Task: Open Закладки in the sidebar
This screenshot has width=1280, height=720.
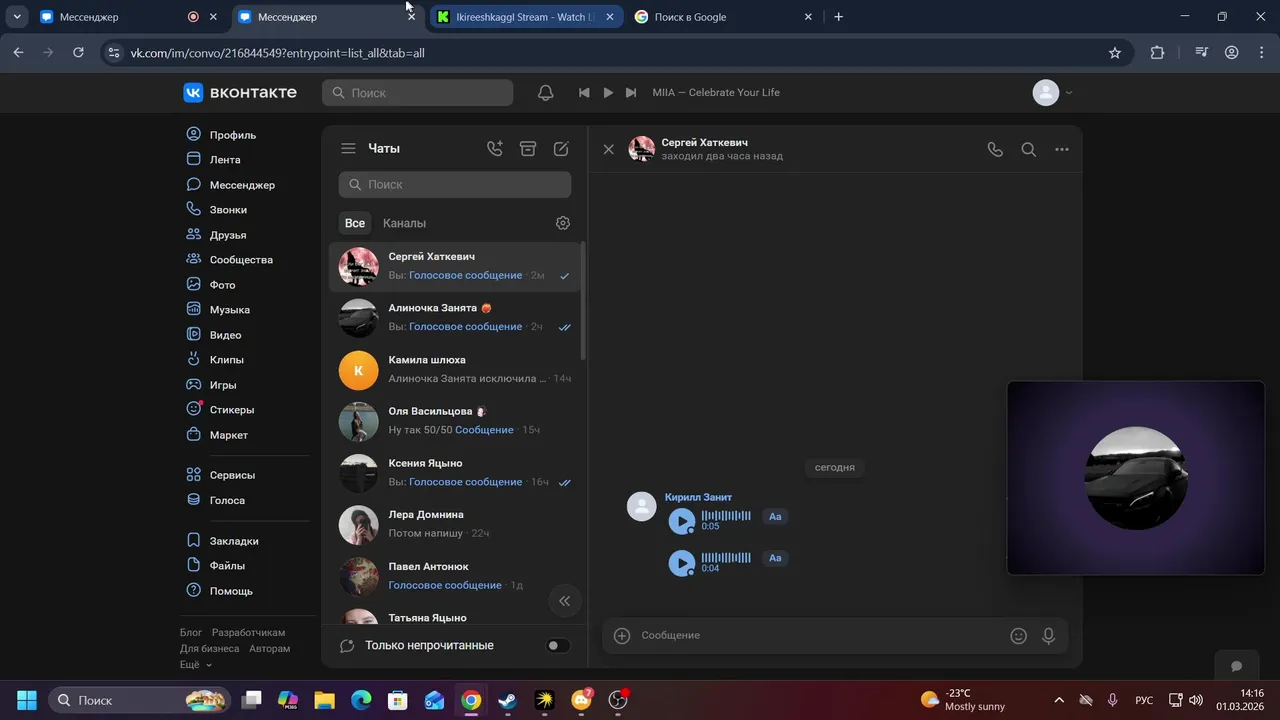Action: tap(234, 541)
